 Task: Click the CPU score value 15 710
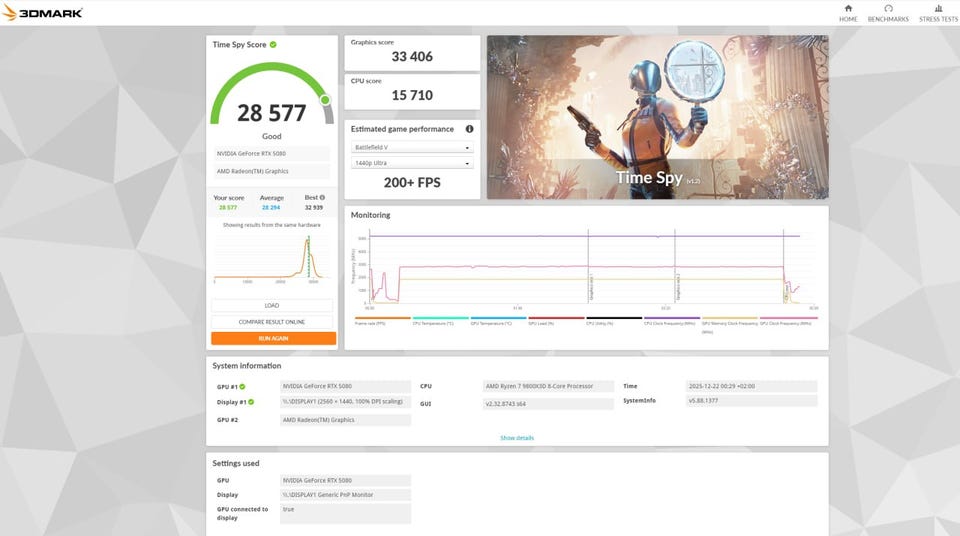[412, 96]
